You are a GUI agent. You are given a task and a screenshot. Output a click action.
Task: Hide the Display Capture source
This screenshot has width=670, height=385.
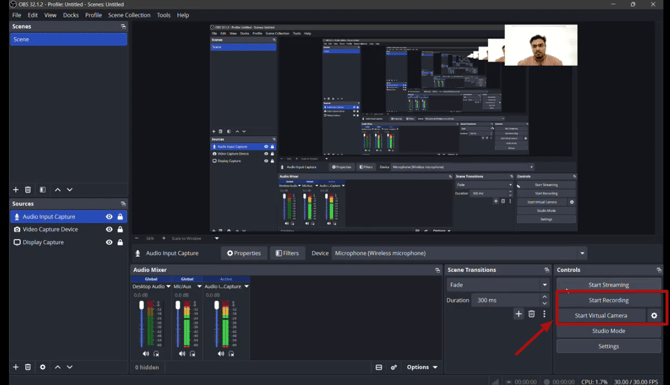click(109, 243)
